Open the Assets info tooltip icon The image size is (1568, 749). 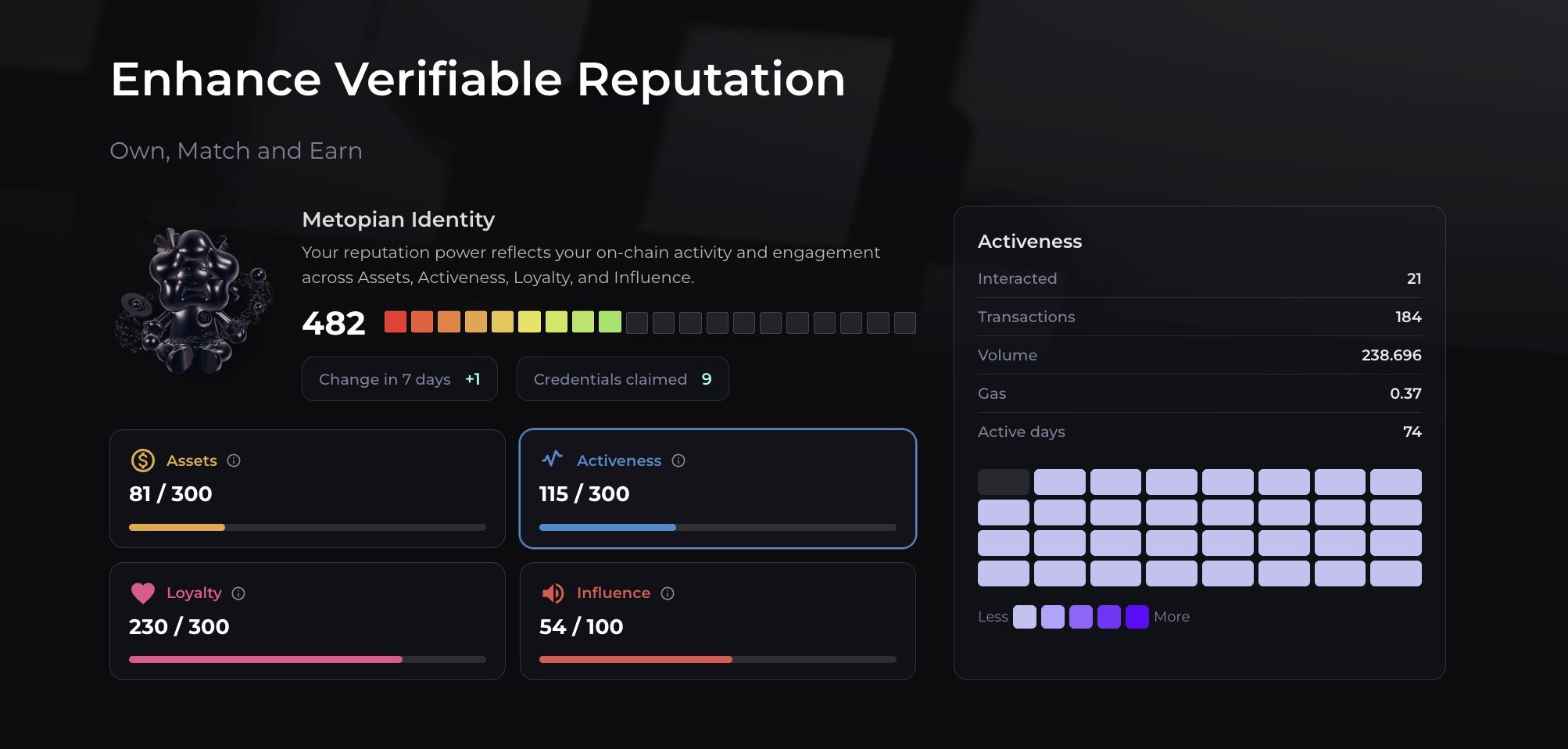234,461
